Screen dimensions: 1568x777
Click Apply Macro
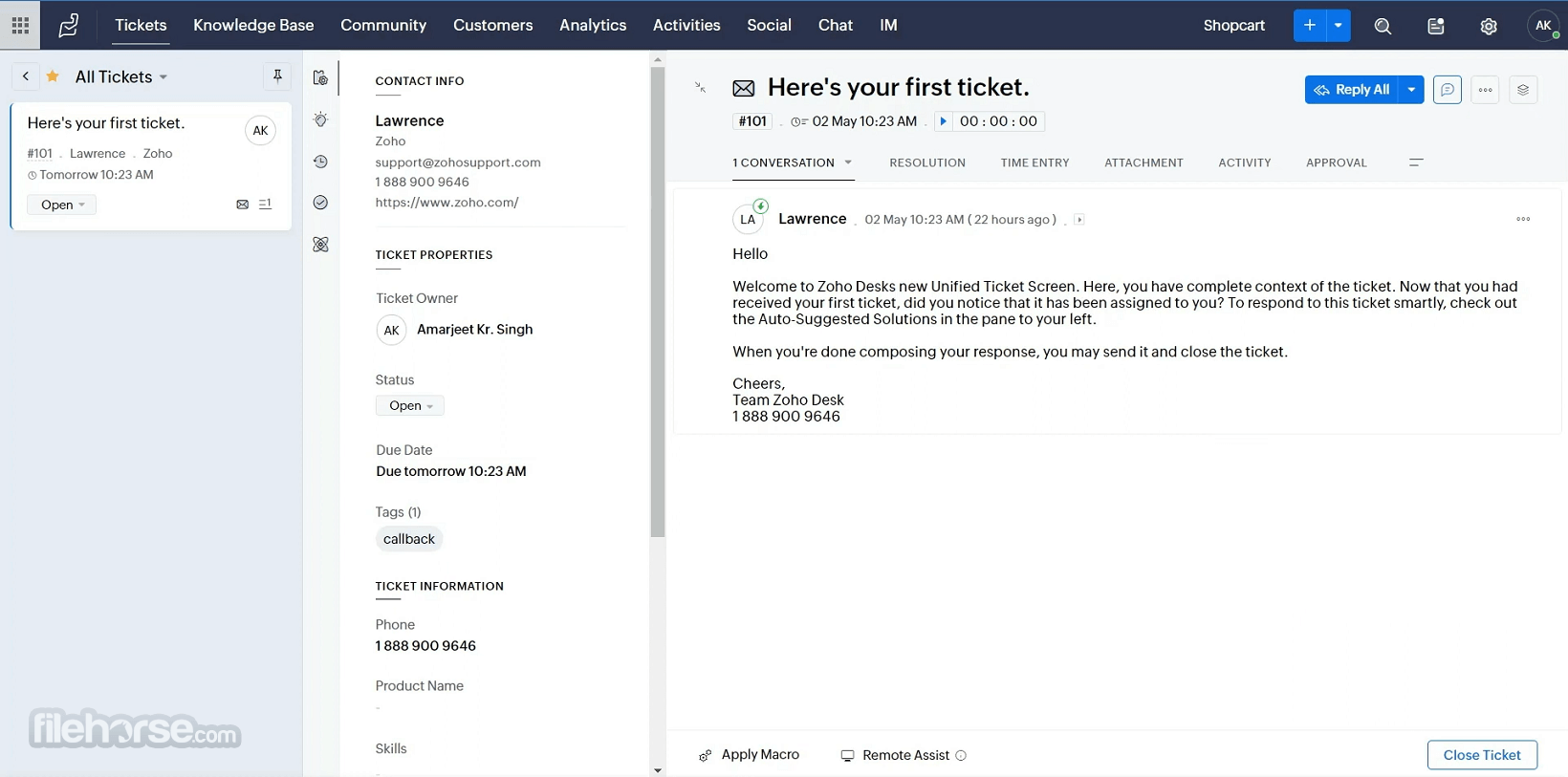pyautogui.click(x=749, y=755)
